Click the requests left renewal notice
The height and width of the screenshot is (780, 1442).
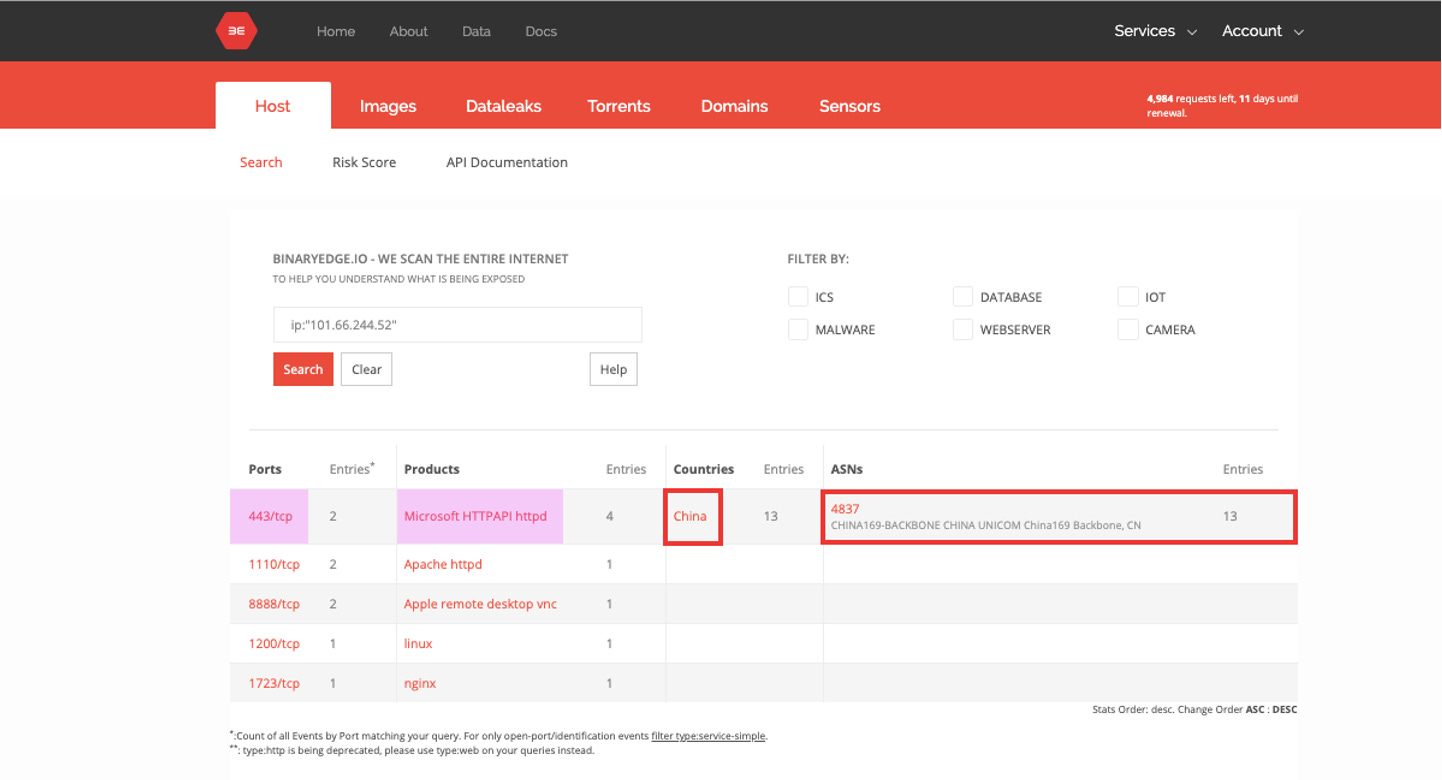point(1222,106)
